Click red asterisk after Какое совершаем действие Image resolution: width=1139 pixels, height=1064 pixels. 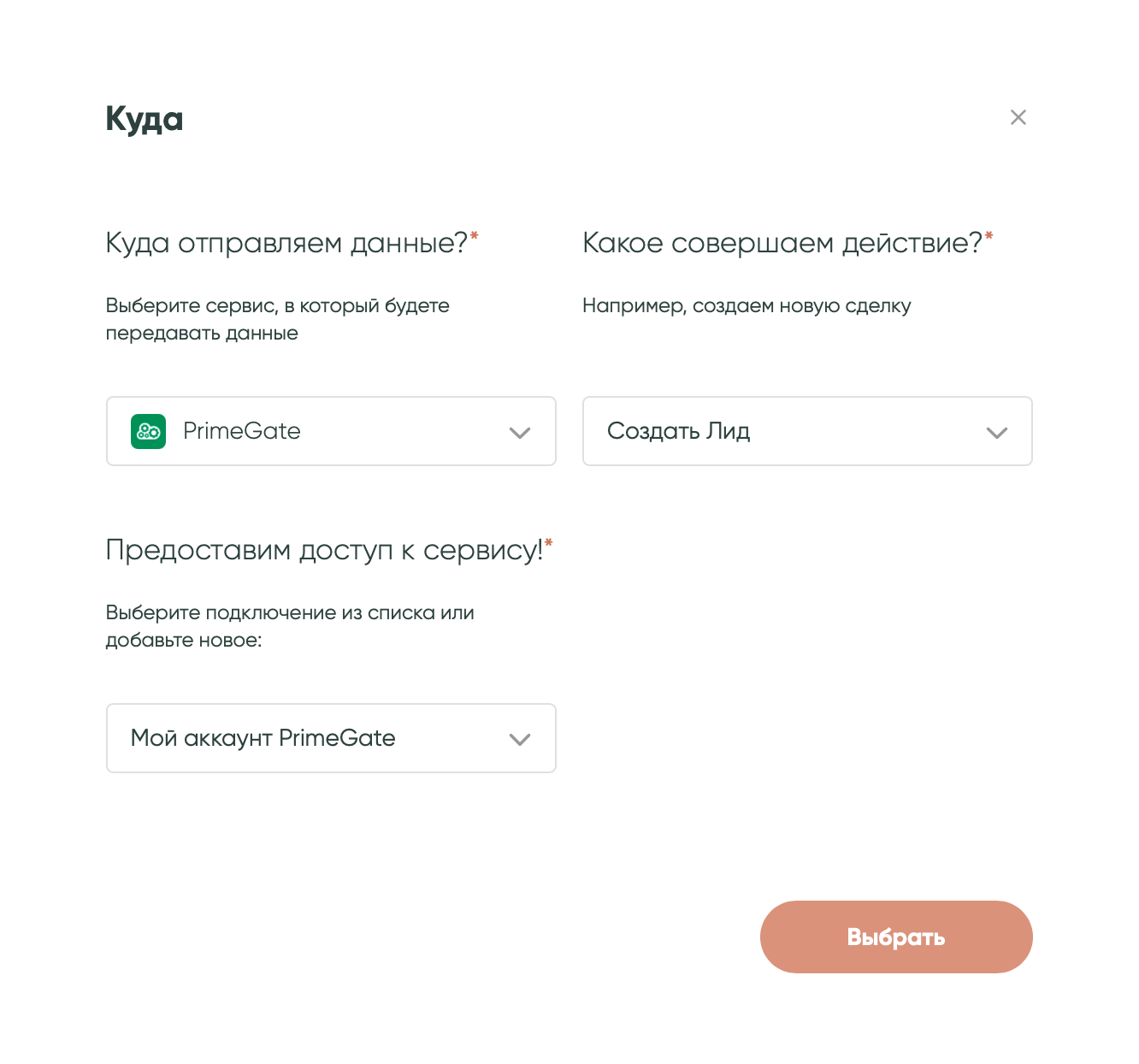pos(989,236)
